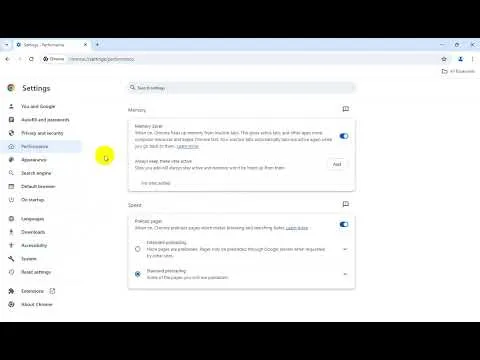Image resolution: width=480 pixels, height=360 pixels.
Task: Click the System wrench icon
Action: point(11,259)
